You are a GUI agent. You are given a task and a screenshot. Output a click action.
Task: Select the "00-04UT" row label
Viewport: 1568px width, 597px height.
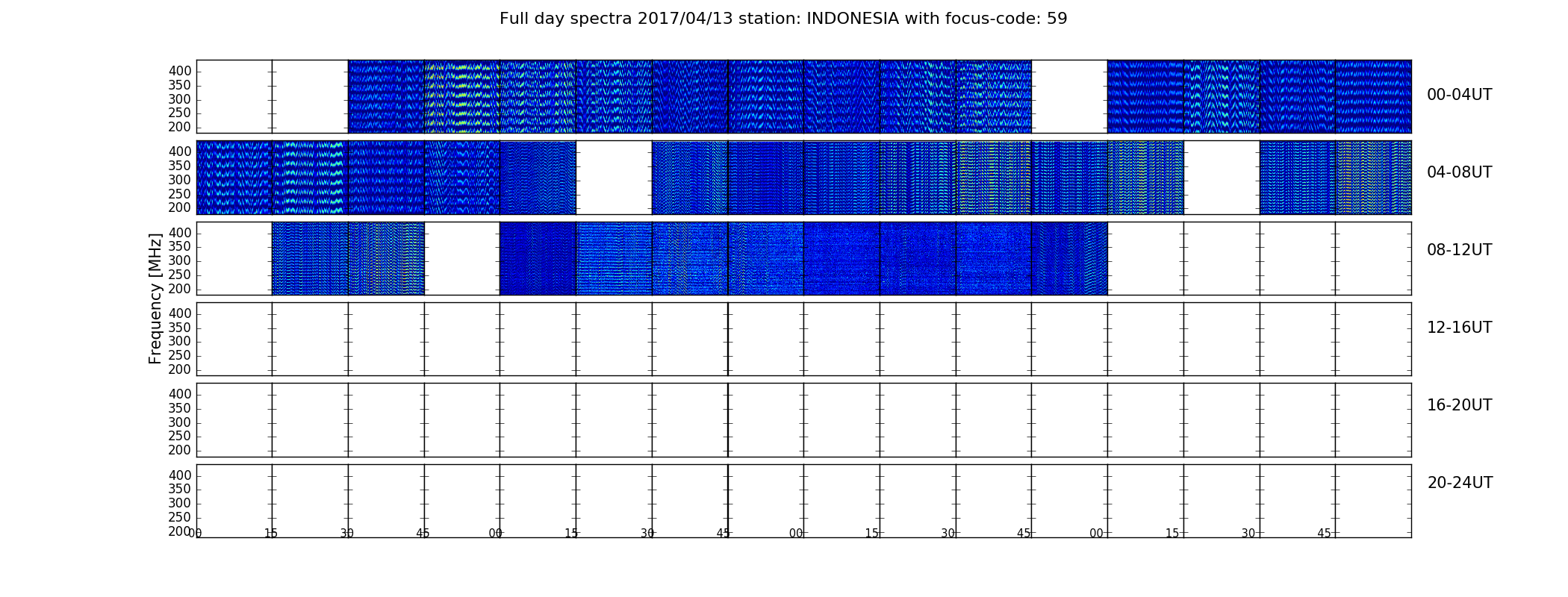[1459, 95]
